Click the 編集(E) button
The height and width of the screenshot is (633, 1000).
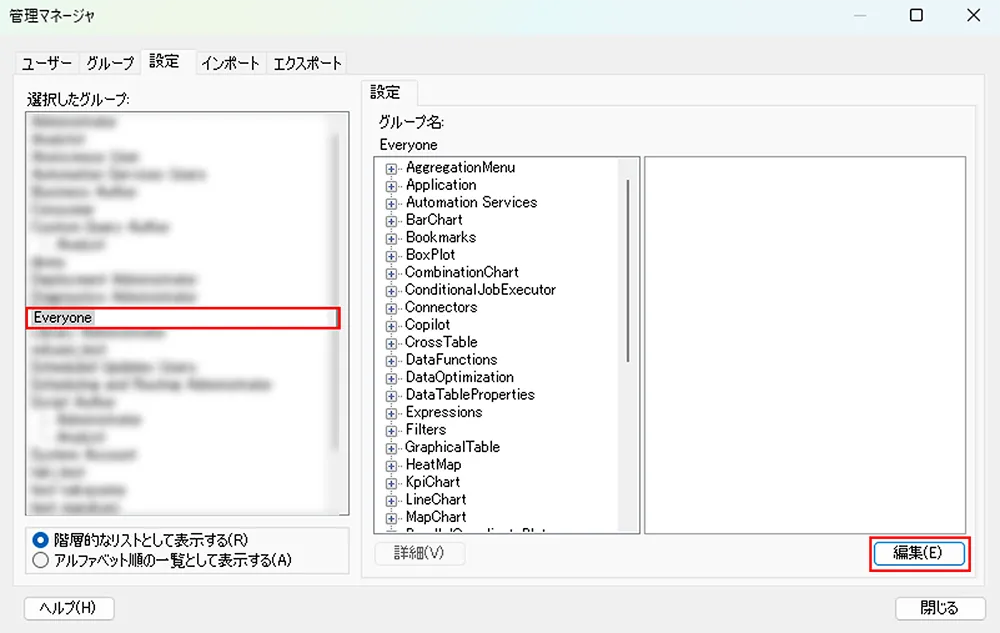click(x=917, y=553)
